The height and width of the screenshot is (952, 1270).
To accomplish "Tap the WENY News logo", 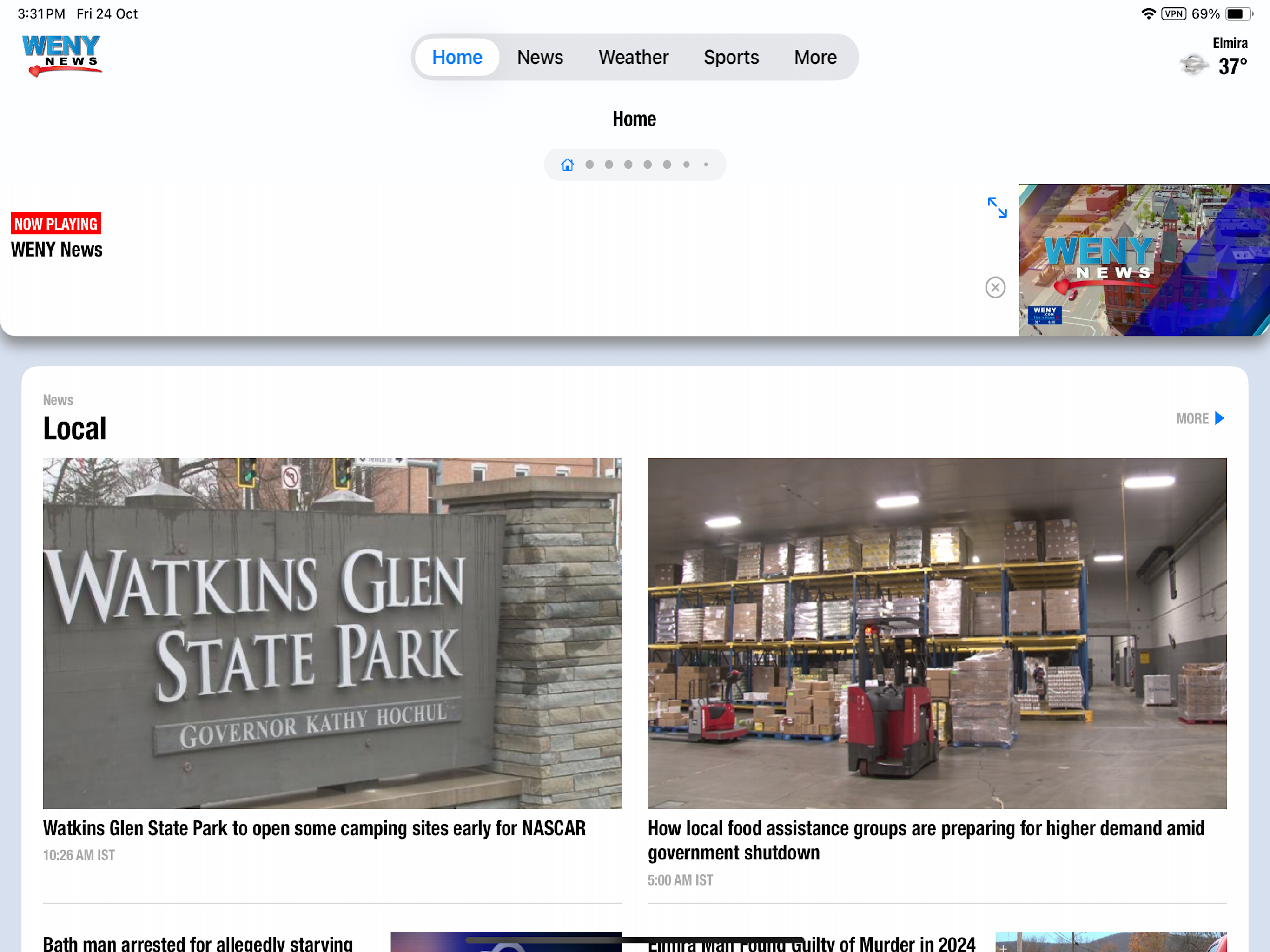I will (61, 56).
